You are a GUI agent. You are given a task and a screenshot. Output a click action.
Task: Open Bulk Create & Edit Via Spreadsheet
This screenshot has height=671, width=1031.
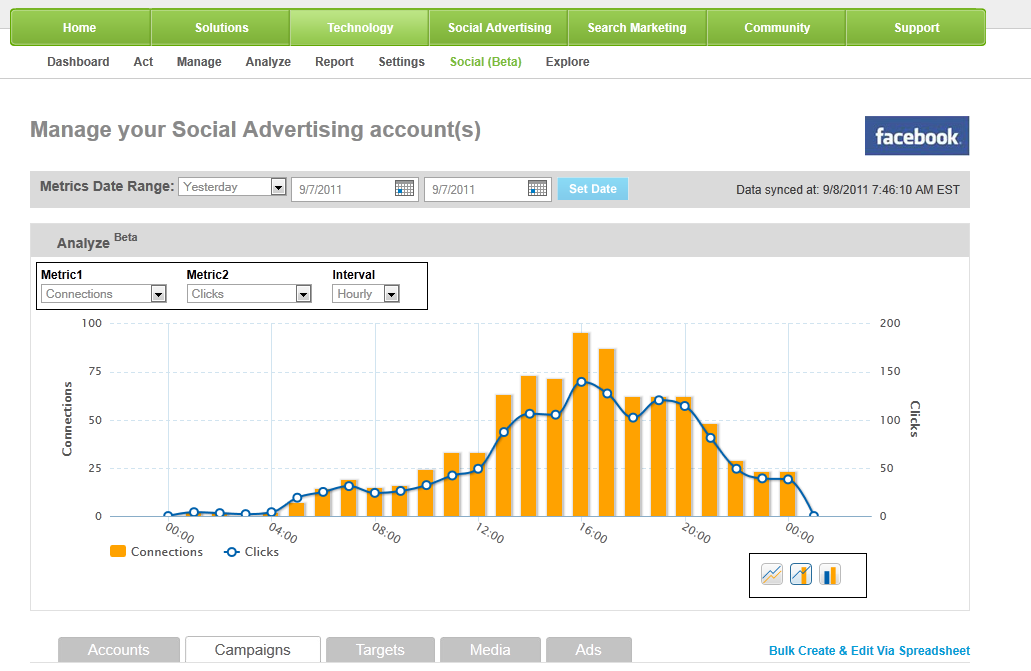click(x=869, y=651)
